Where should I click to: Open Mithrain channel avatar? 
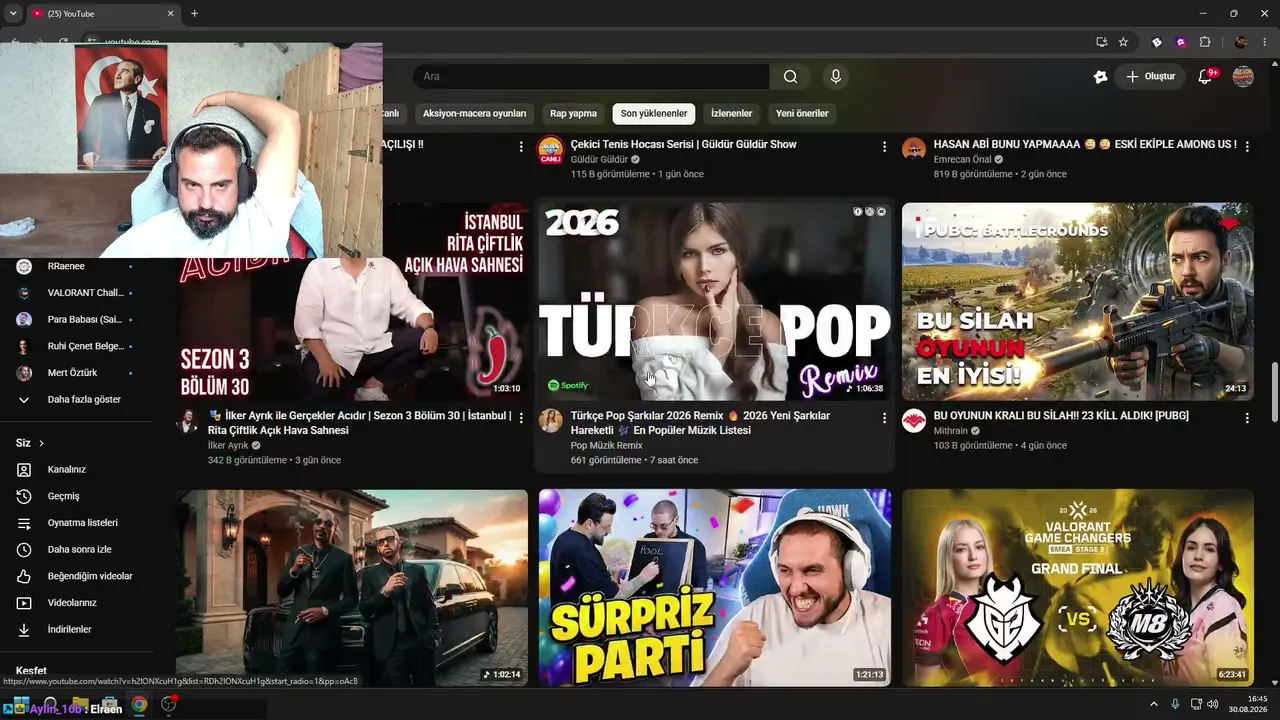[914, 421]
